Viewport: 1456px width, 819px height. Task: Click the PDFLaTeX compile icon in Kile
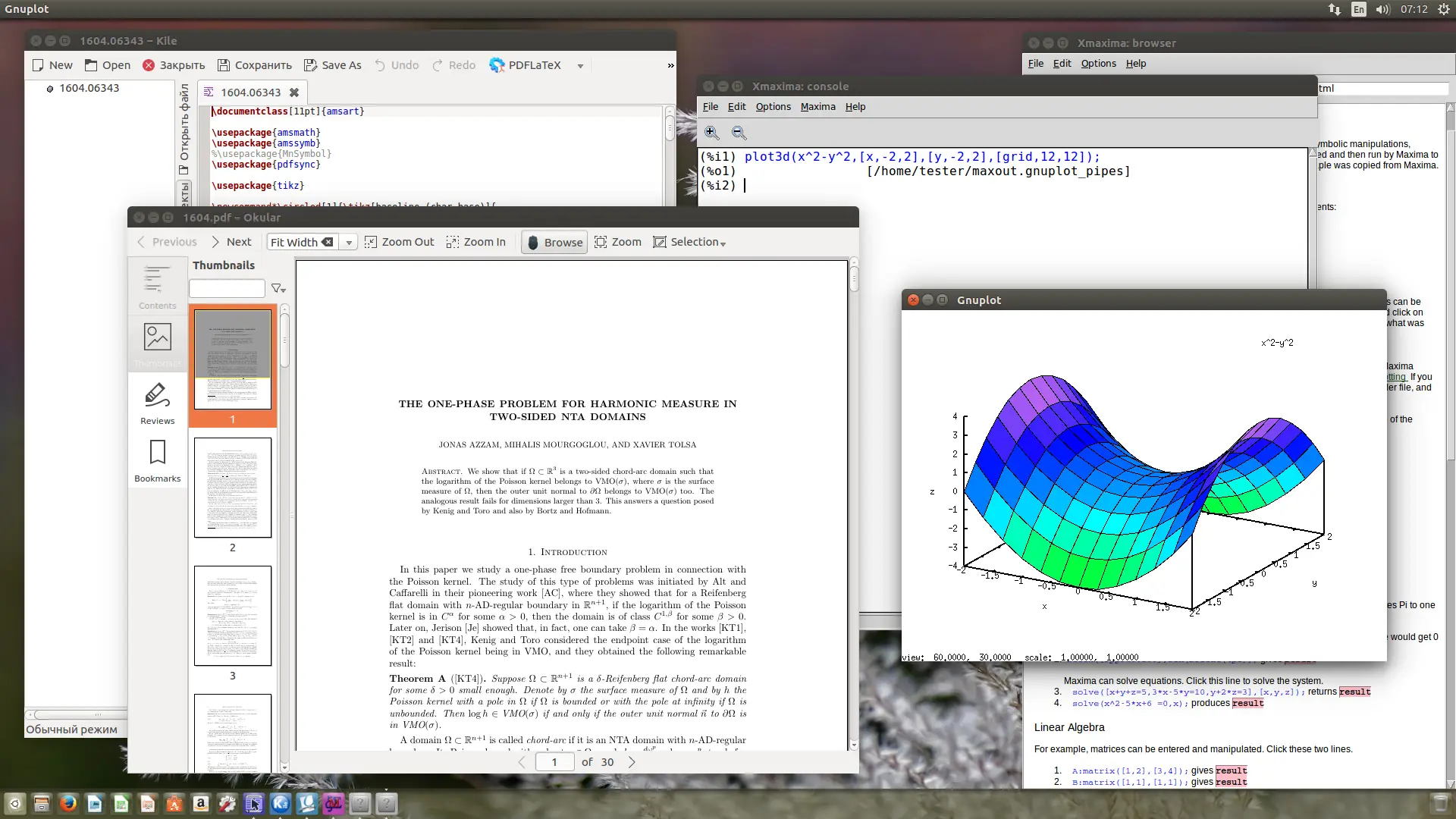point(497,65)
